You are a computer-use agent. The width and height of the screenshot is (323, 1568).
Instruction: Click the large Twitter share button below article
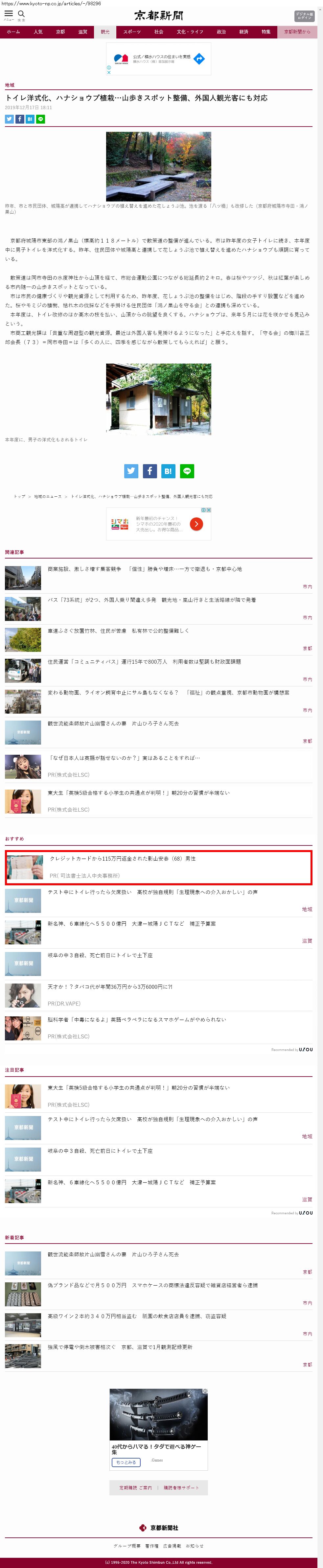coord(131,471)
